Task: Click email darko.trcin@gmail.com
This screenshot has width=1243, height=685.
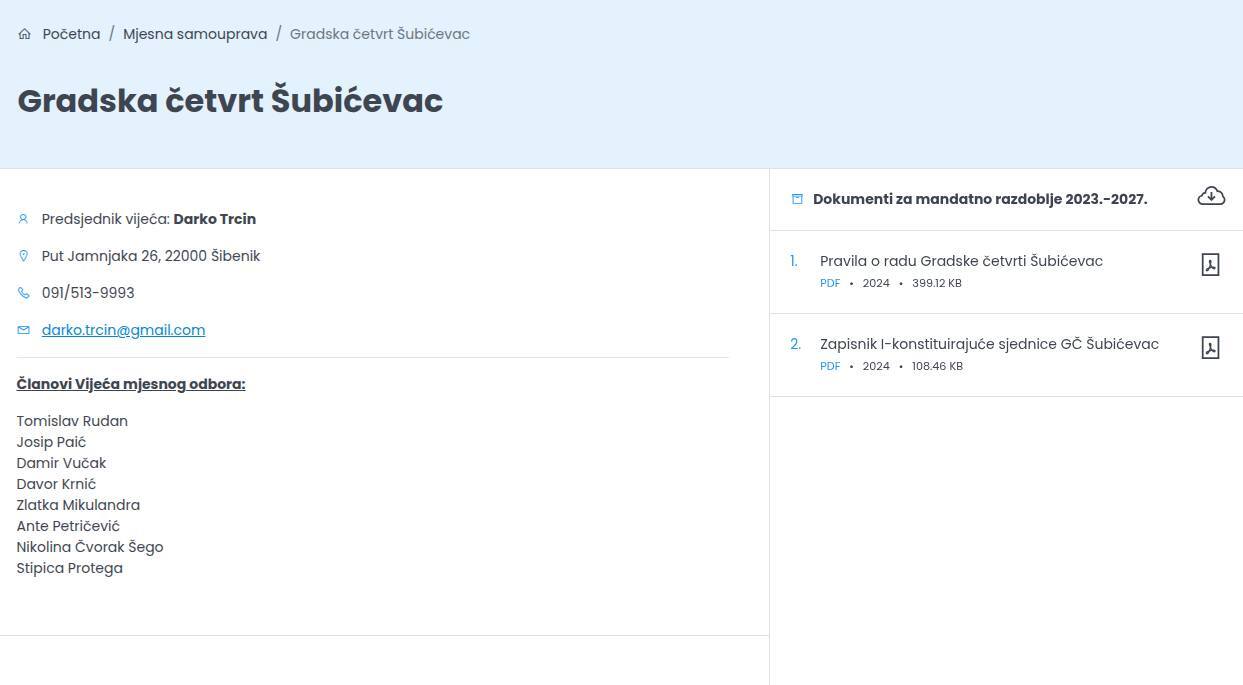Action: tap(123, 330)
